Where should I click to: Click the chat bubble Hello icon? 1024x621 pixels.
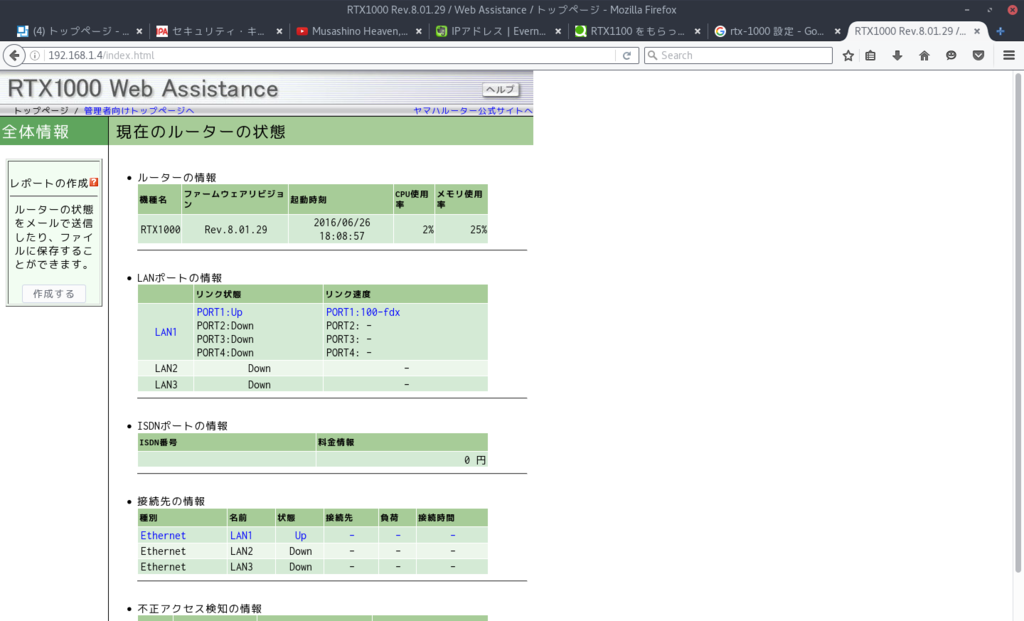951,56
